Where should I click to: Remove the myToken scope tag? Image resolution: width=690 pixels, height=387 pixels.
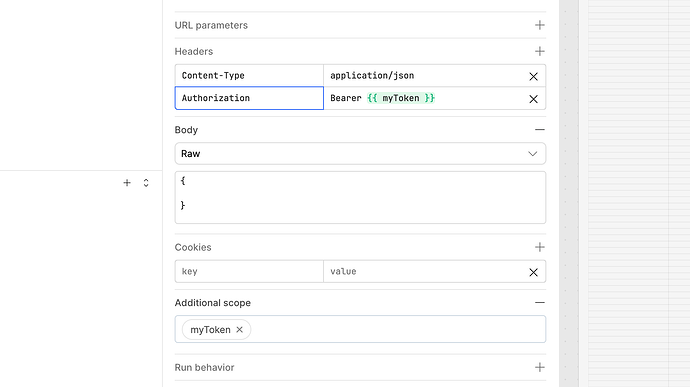coord(239,329)
